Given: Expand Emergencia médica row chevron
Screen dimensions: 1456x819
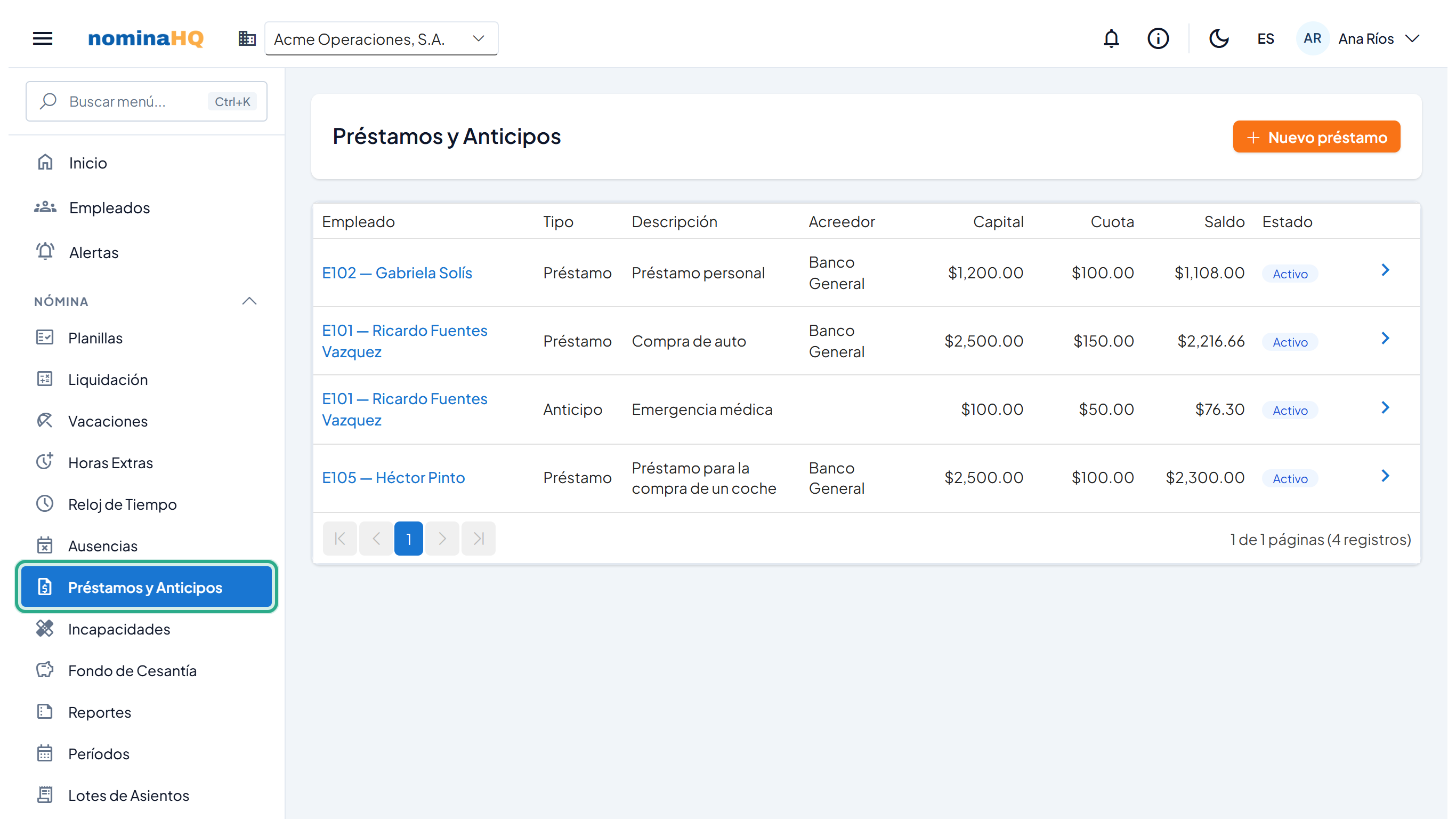Looking at the screenshot, I should tap(1385, 408).
